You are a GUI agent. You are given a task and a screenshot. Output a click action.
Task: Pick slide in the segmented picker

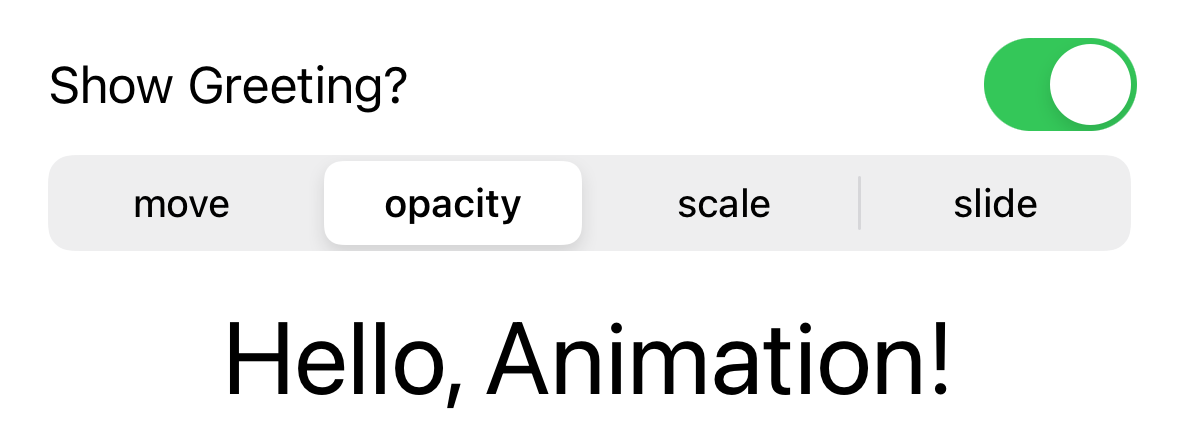[995, 204]
